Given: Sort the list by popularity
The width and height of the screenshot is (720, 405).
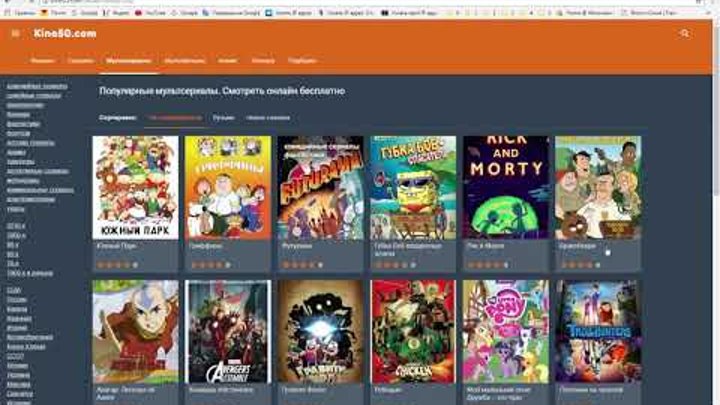Looking at the screenshot, I should point(173,117).
